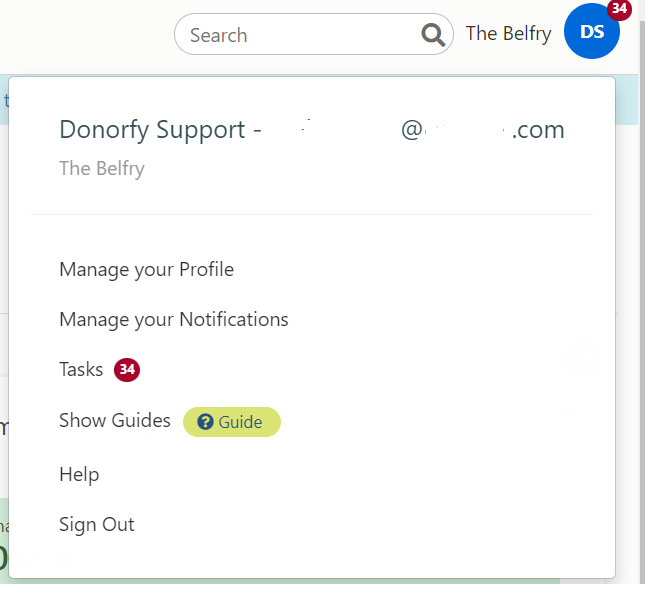Click the gray The Belfry subtitle in dropdown
Viewport: 654px width, 596px height.
102,168
